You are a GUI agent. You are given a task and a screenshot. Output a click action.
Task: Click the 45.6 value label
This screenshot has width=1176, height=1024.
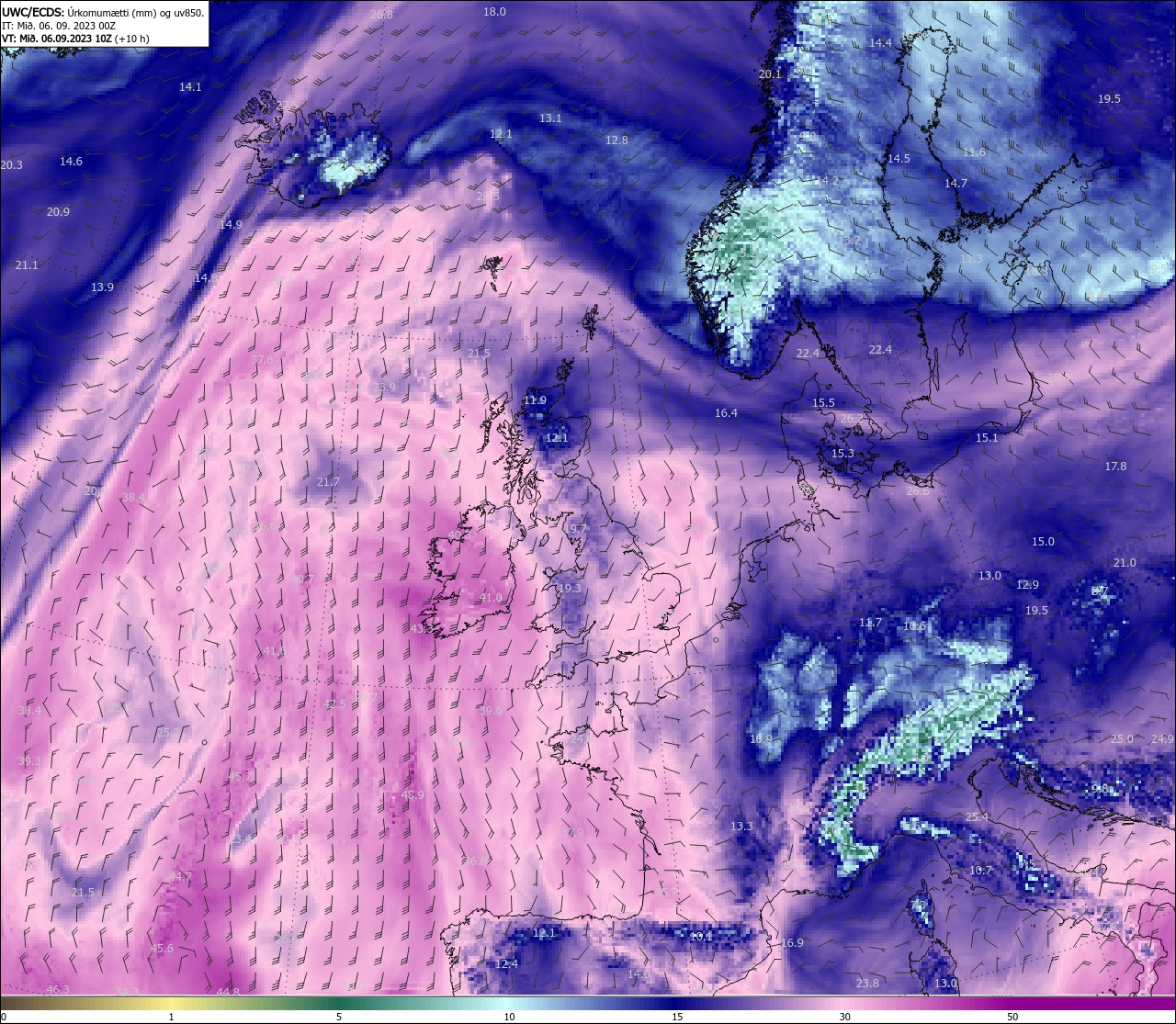pyautogui.click(x=162, y=949)
